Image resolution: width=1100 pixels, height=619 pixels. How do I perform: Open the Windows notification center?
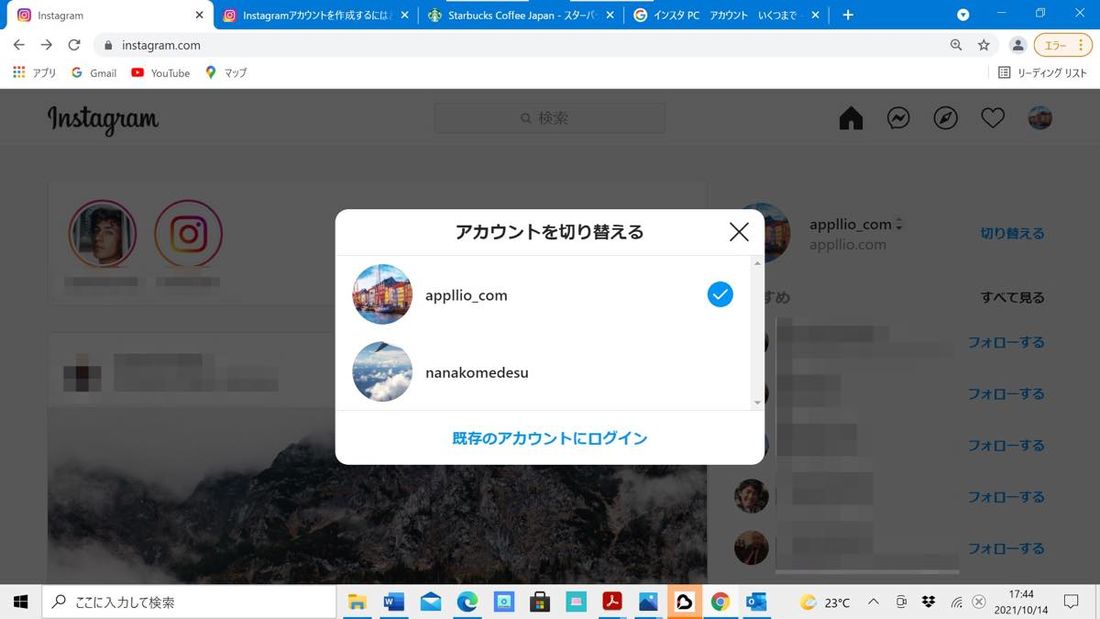1071,601
